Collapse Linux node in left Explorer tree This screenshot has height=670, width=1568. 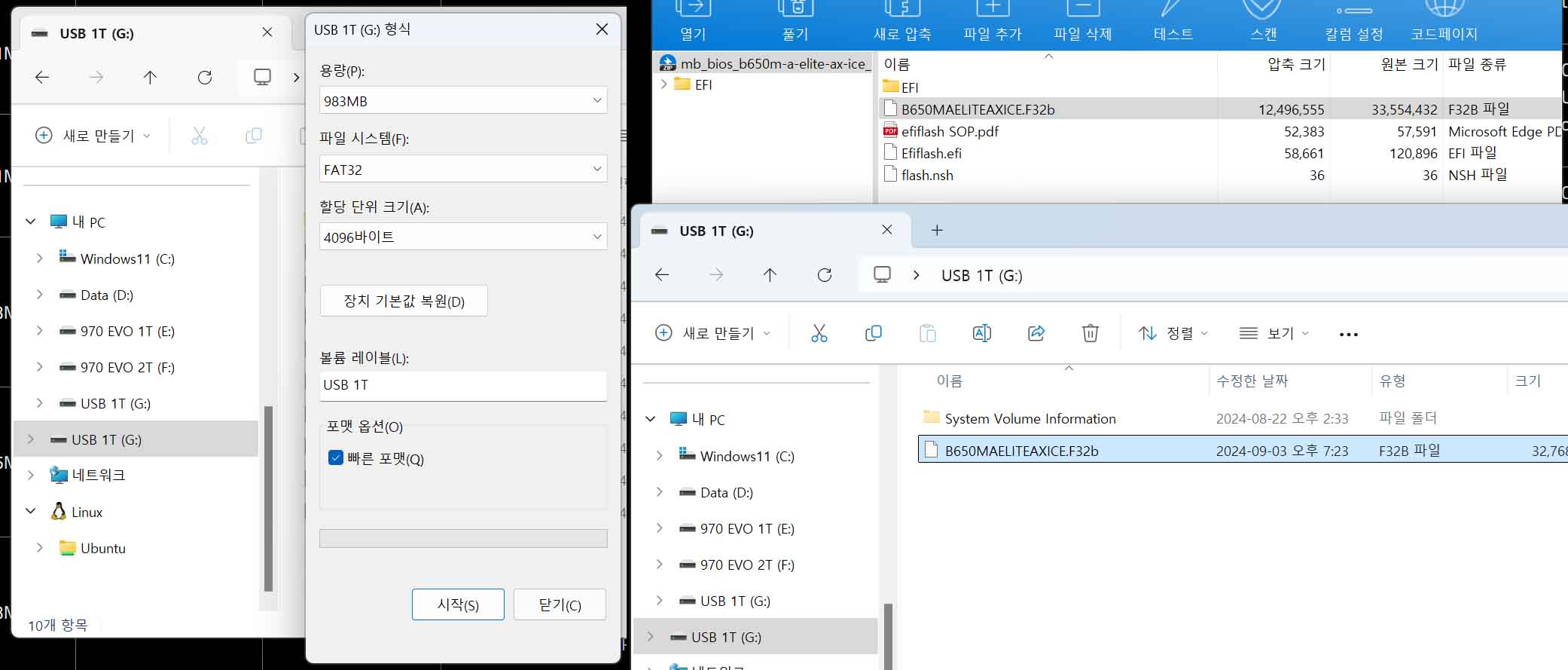pos(30,512)
